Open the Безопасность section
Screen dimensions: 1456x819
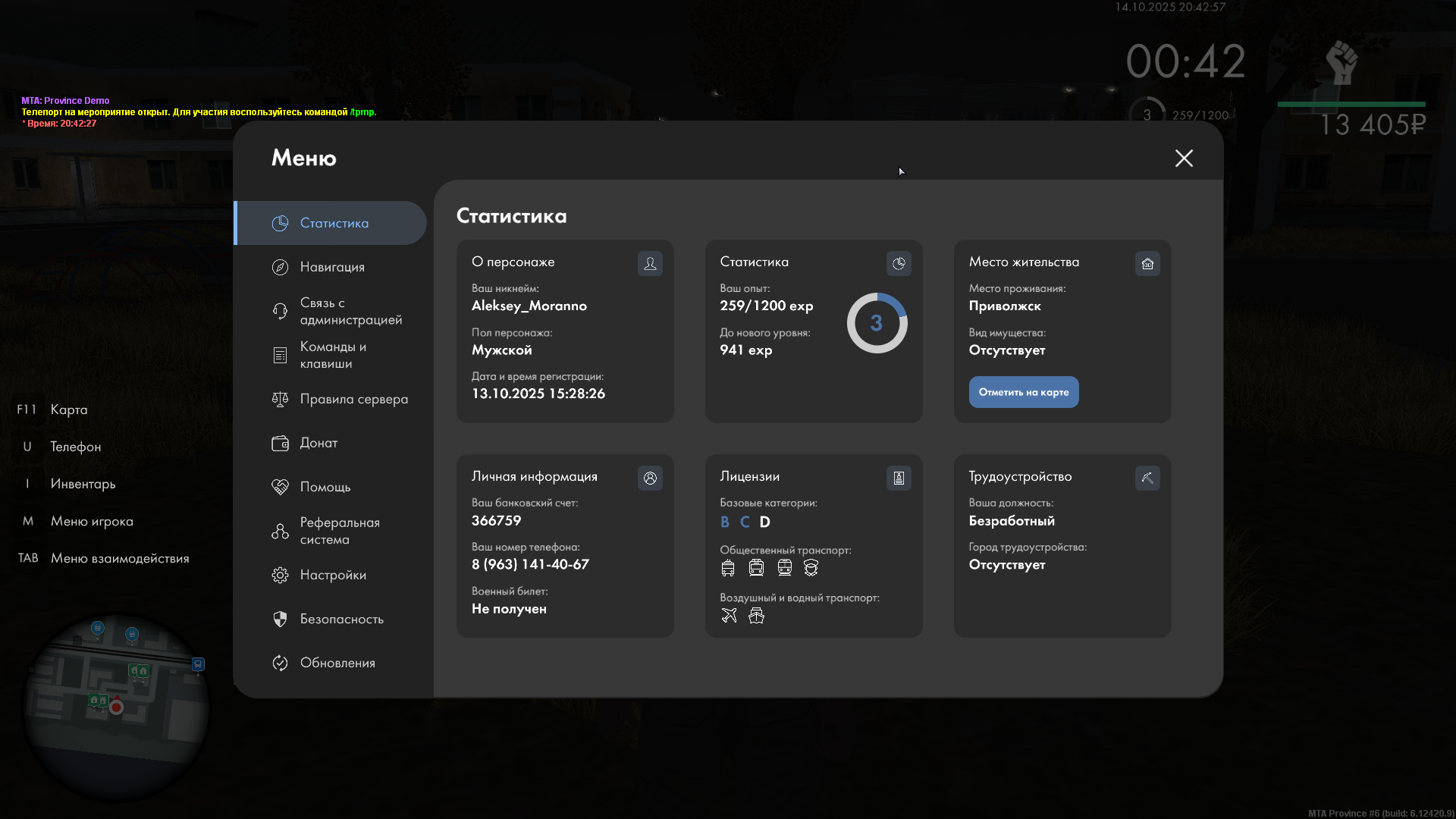coord(341,619)
